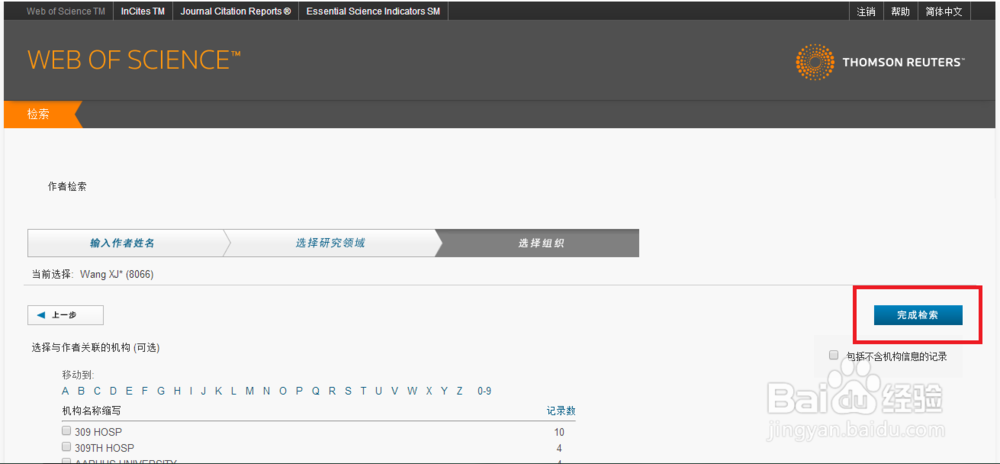Viewport: 1000px width, 464px height.
Task: Jump to letter H institutions
Action: 177,391
